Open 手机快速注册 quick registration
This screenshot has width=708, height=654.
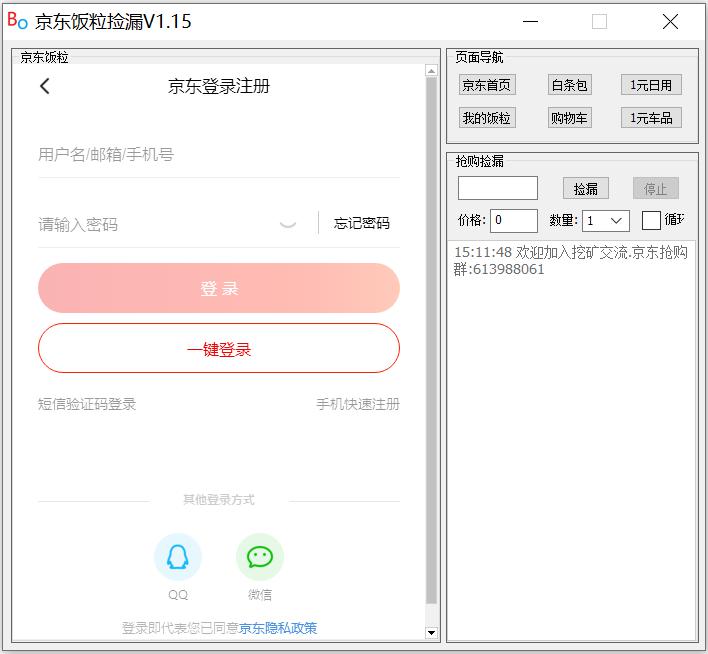point(358,404)
